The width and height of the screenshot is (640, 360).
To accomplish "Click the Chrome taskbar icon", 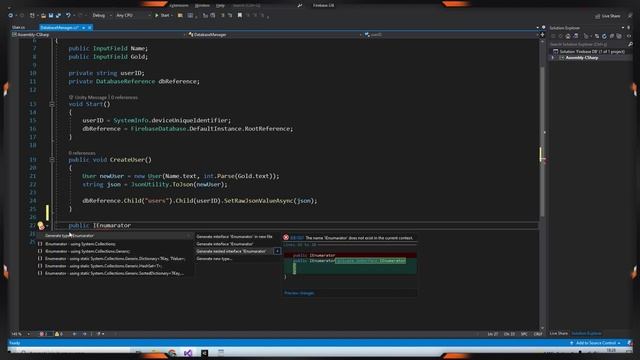I will [x=172, y=353].
